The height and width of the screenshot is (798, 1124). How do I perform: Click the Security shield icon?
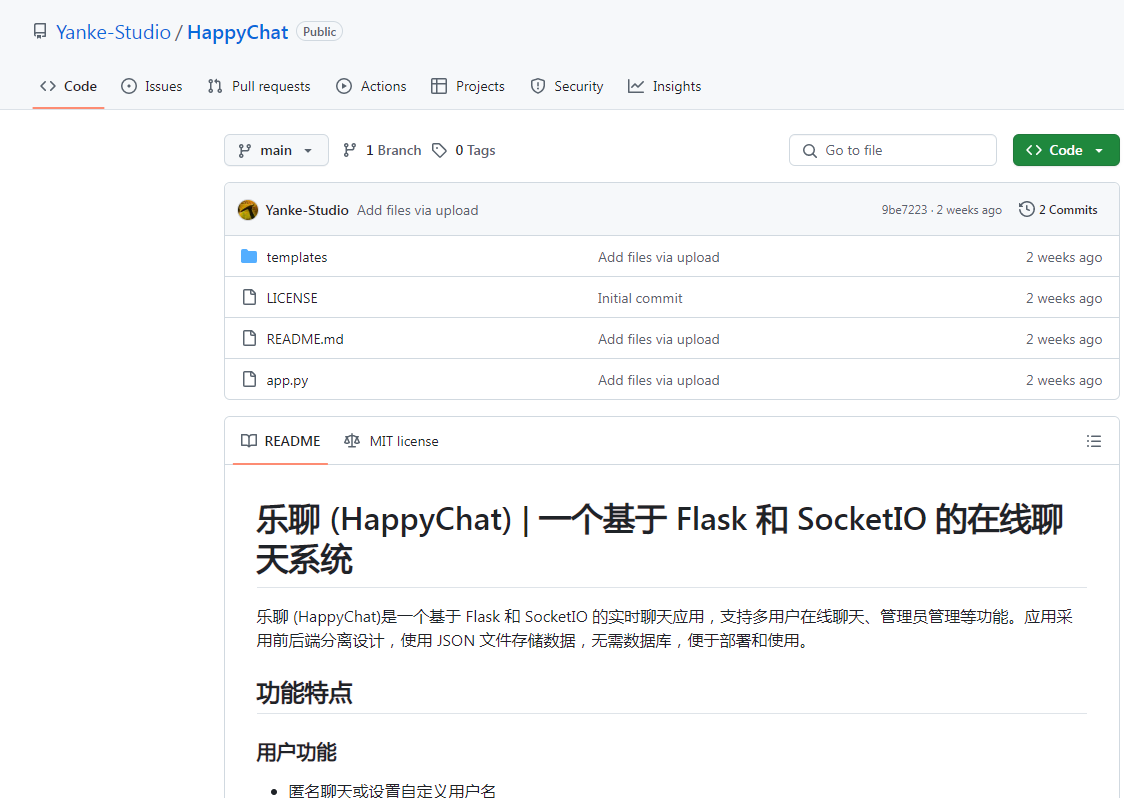538,86
